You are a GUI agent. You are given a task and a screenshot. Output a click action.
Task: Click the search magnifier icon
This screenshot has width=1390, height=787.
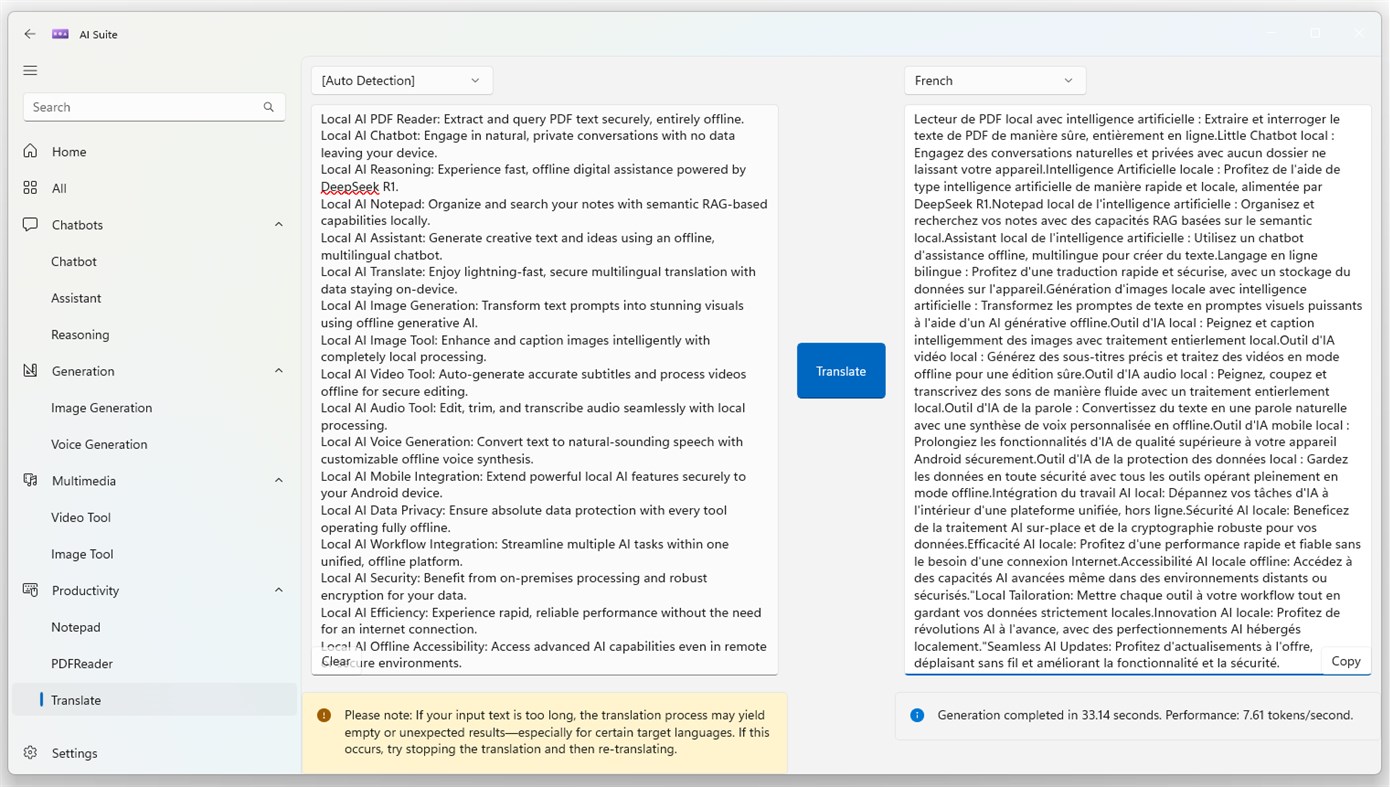(268, 106)
